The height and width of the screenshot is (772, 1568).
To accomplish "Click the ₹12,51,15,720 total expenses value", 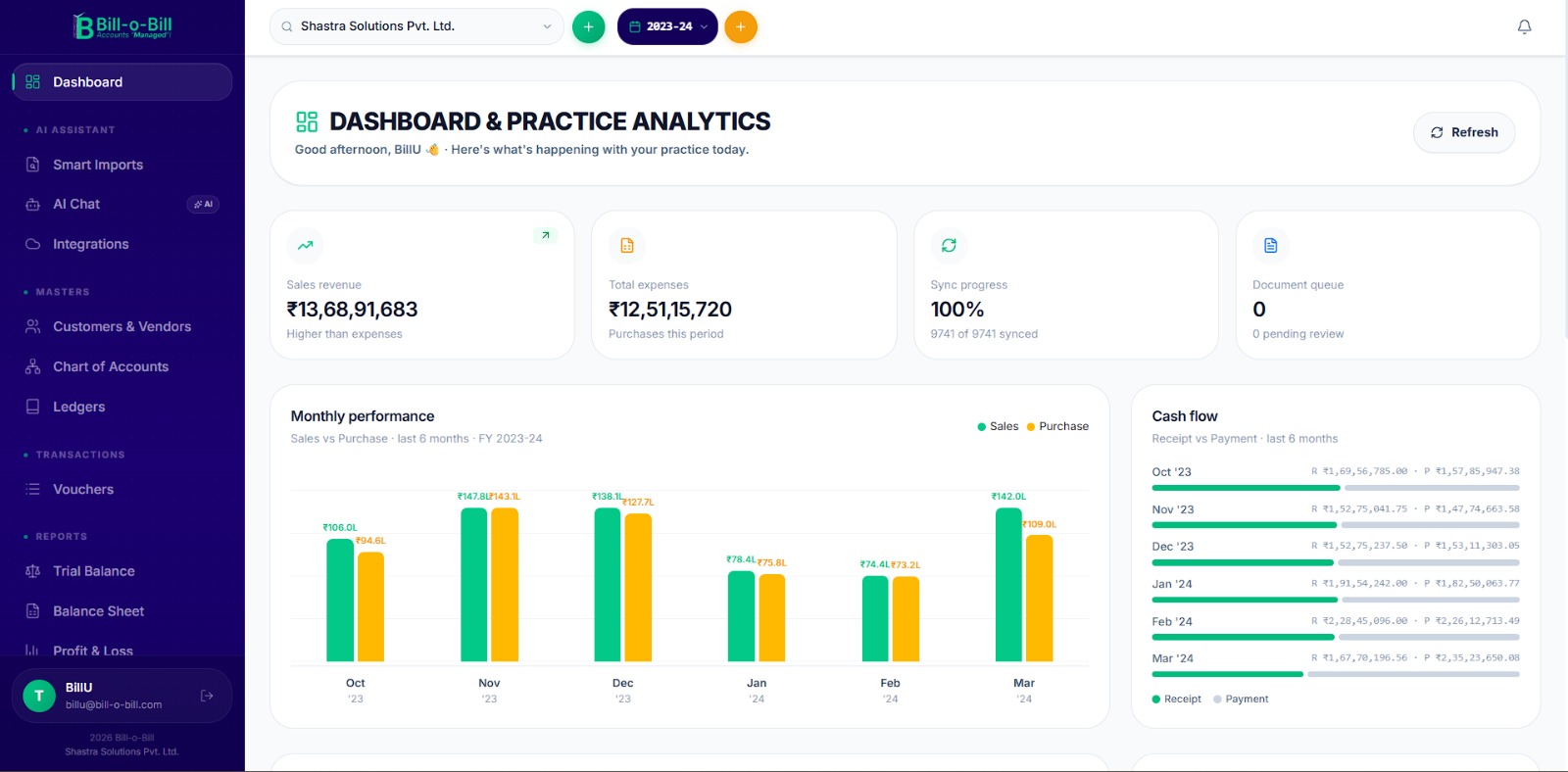I will (x=670, y=310).
